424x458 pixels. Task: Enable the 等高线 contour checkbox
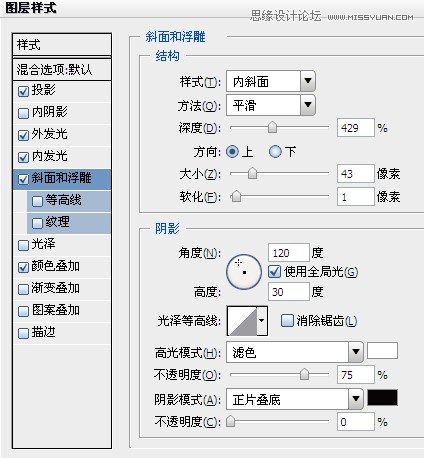37,202
